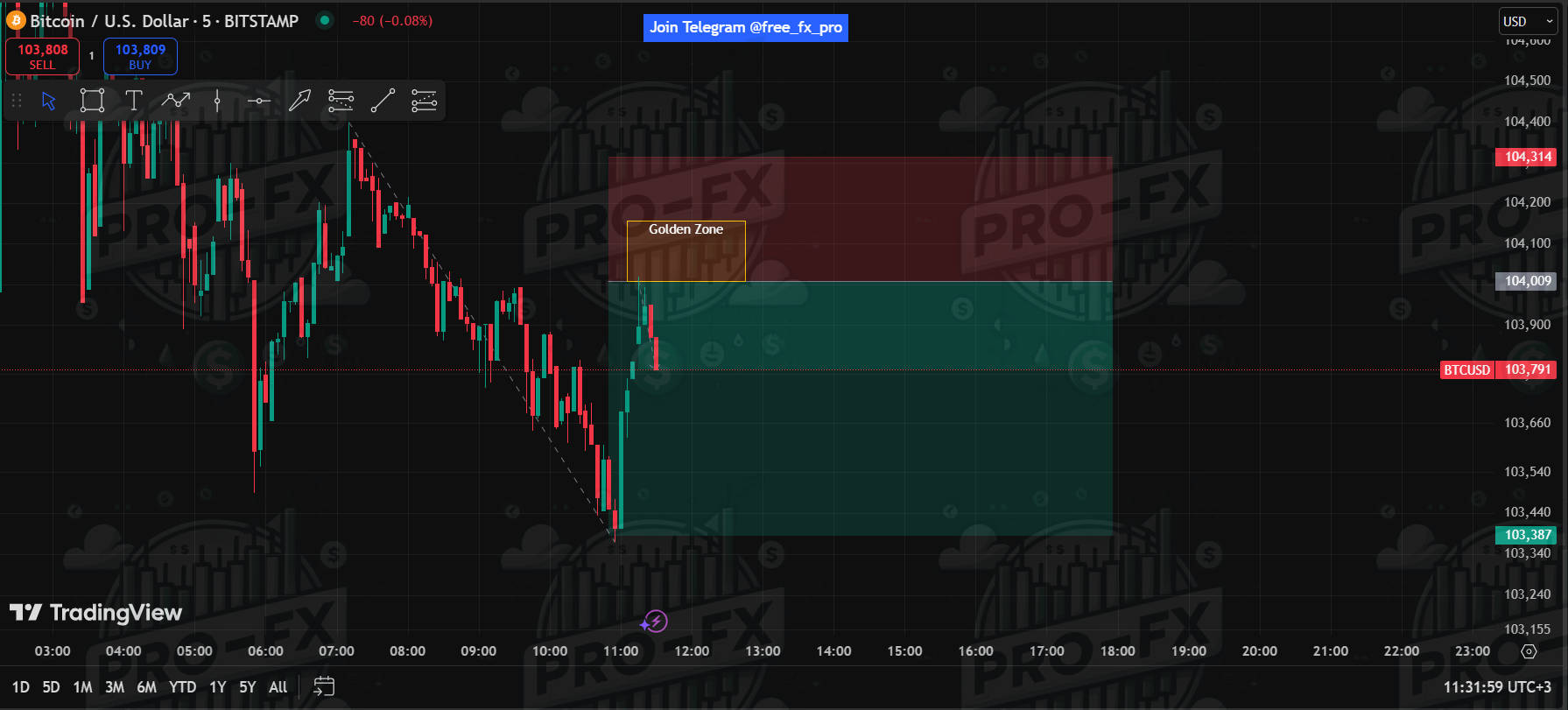Screen dimensions: 1568x710
Task: Select the Rectangle drawing tool
Action: [x=92, y=101]
